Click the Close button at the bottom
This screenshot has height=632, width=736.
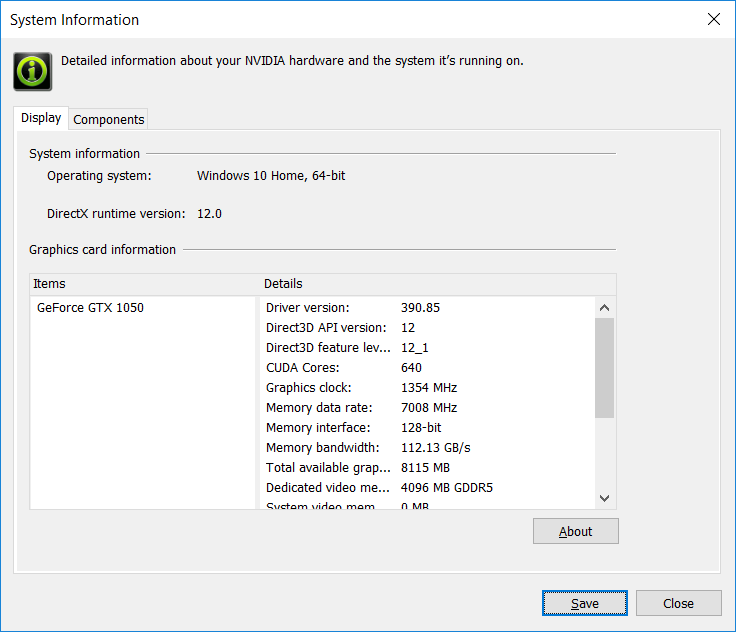[678, 603]
